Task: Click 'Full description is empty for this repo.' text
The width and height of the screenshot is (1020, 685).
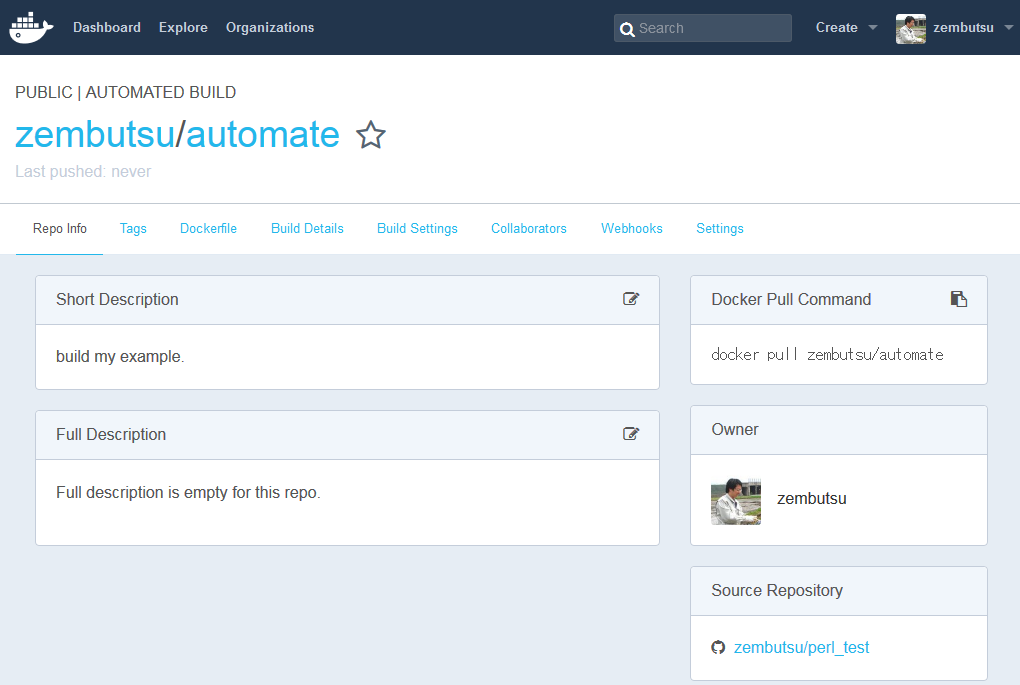Action: pyautogui.click(x=188, y=492)
